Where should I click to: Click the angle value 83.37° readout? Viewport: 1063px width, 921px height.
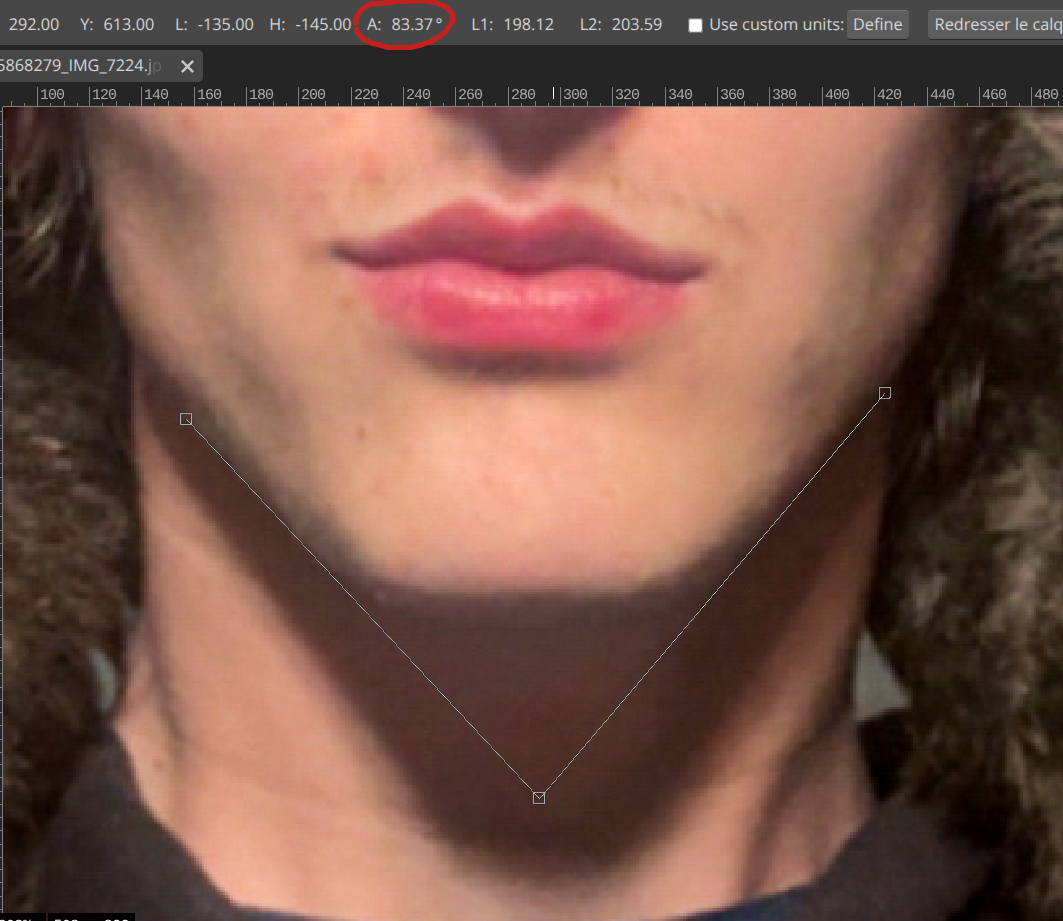point(417,24)
